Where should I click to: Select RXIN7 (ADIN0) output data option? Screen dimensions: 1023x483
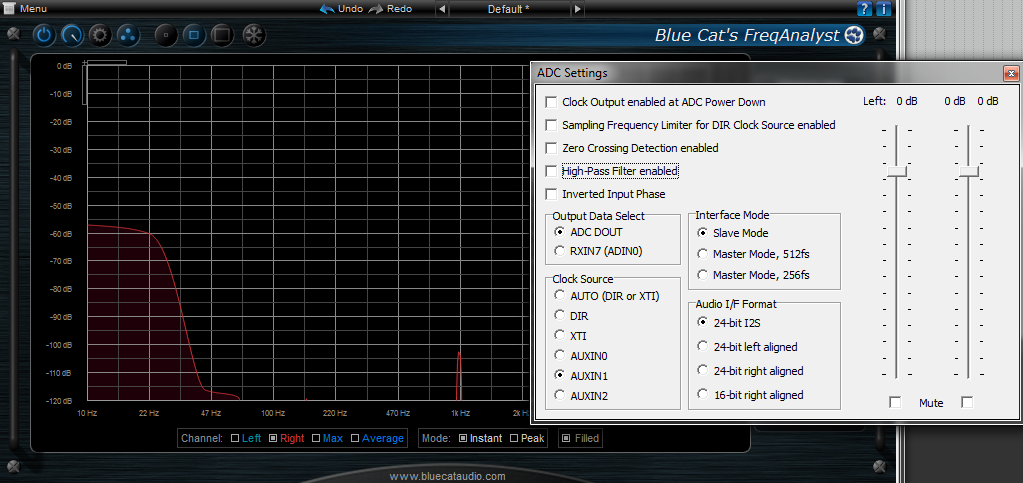(x=559, y=251)
